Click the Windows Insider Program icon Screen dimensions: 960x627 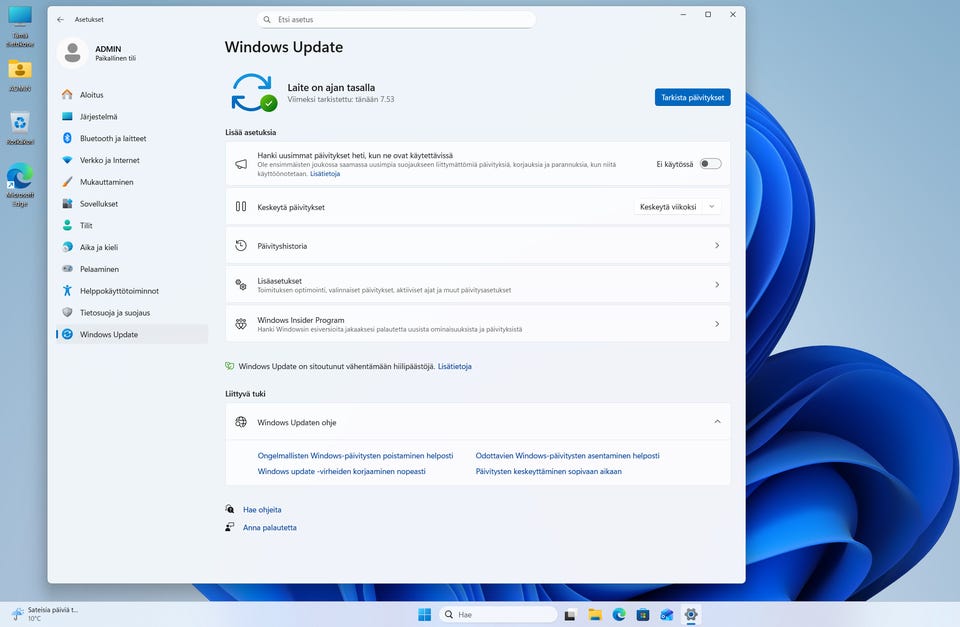pos(241,324)
